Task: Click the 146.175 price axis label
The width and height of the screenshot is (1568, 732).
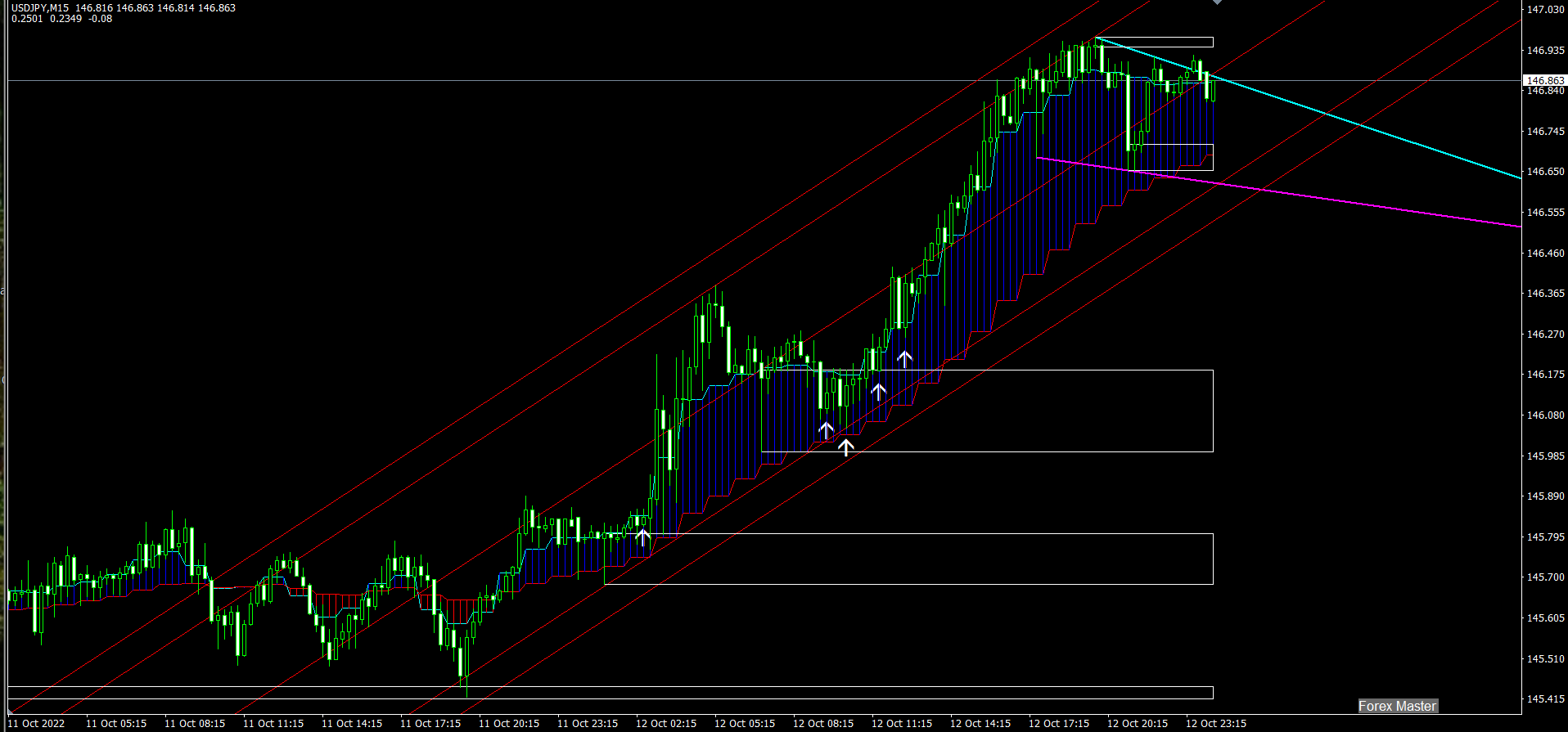Action: point(1545,375)
